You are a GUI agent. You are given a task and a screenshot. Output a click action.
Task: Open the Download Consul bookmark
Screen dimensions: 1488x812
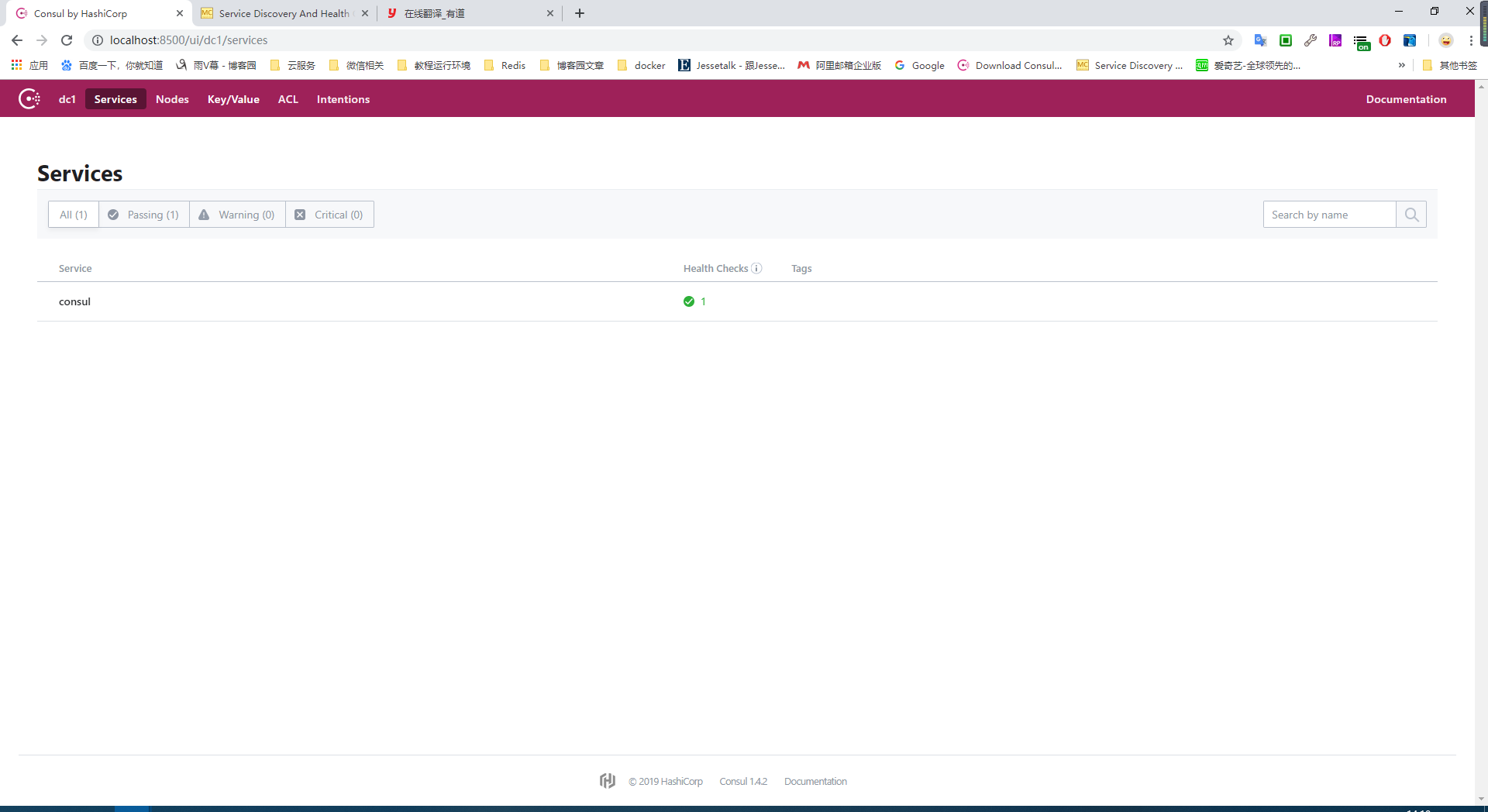coord(1010,65)
